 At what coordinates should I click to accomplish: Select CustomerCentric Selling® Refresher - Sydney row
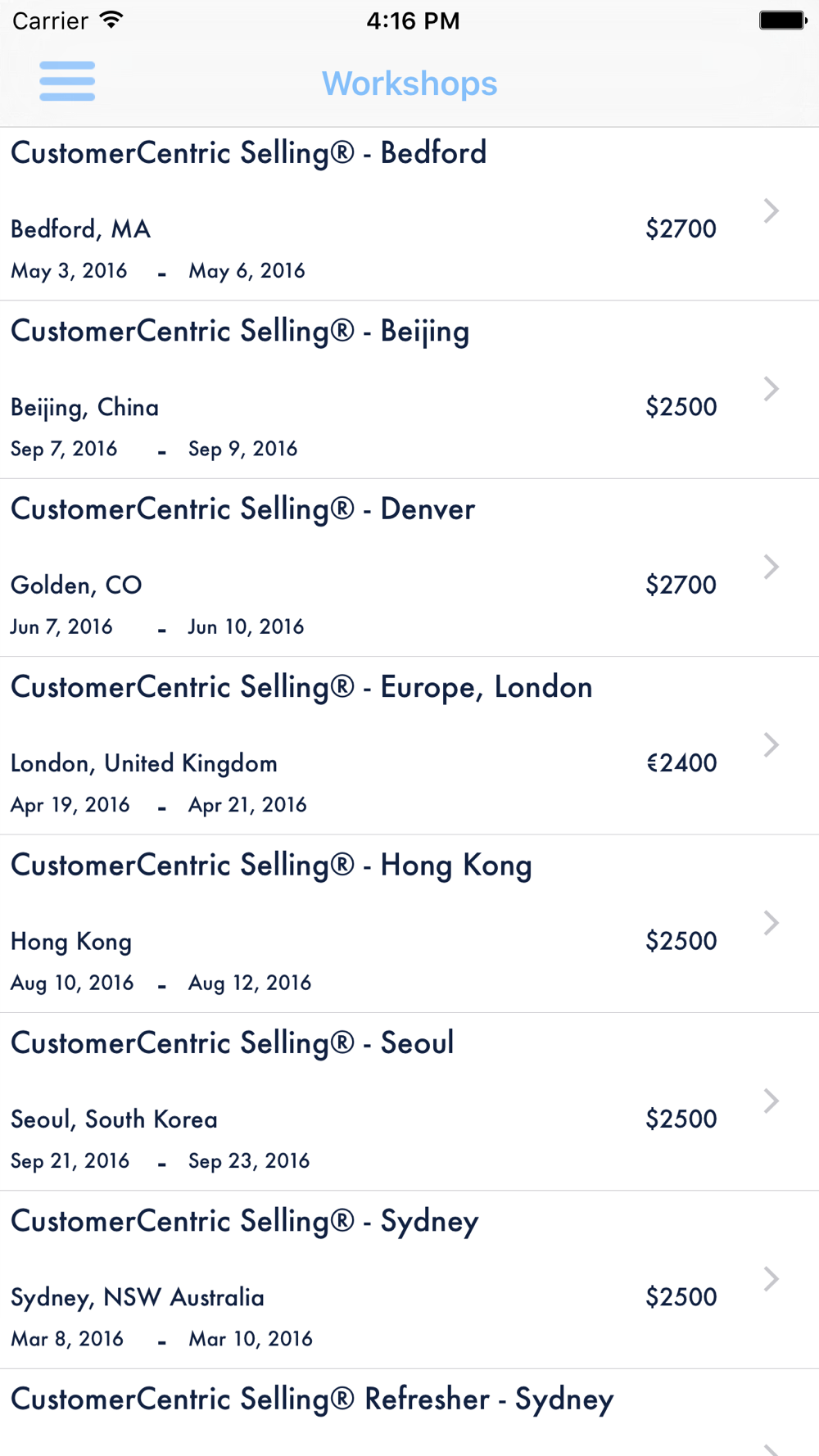[409, 1413]
